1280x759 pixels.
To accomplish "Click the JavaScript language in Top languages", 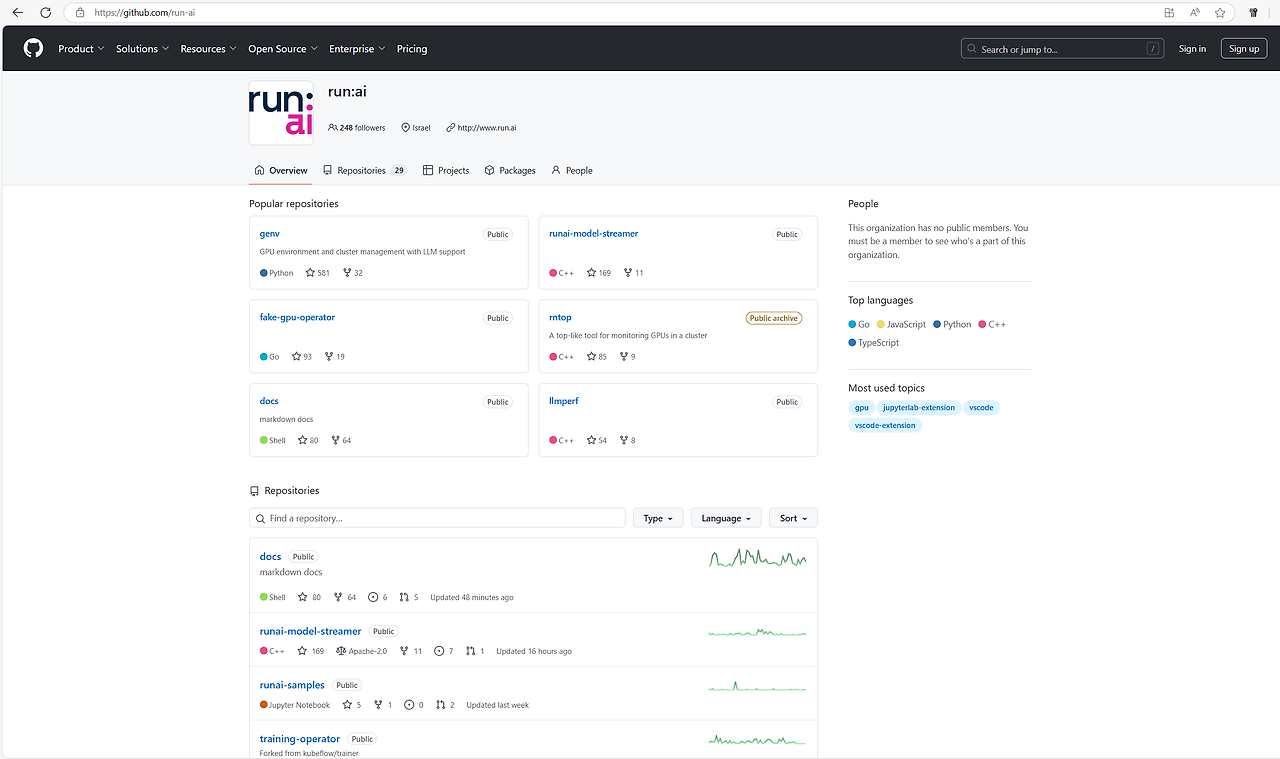I will click(x=901, y=325).
